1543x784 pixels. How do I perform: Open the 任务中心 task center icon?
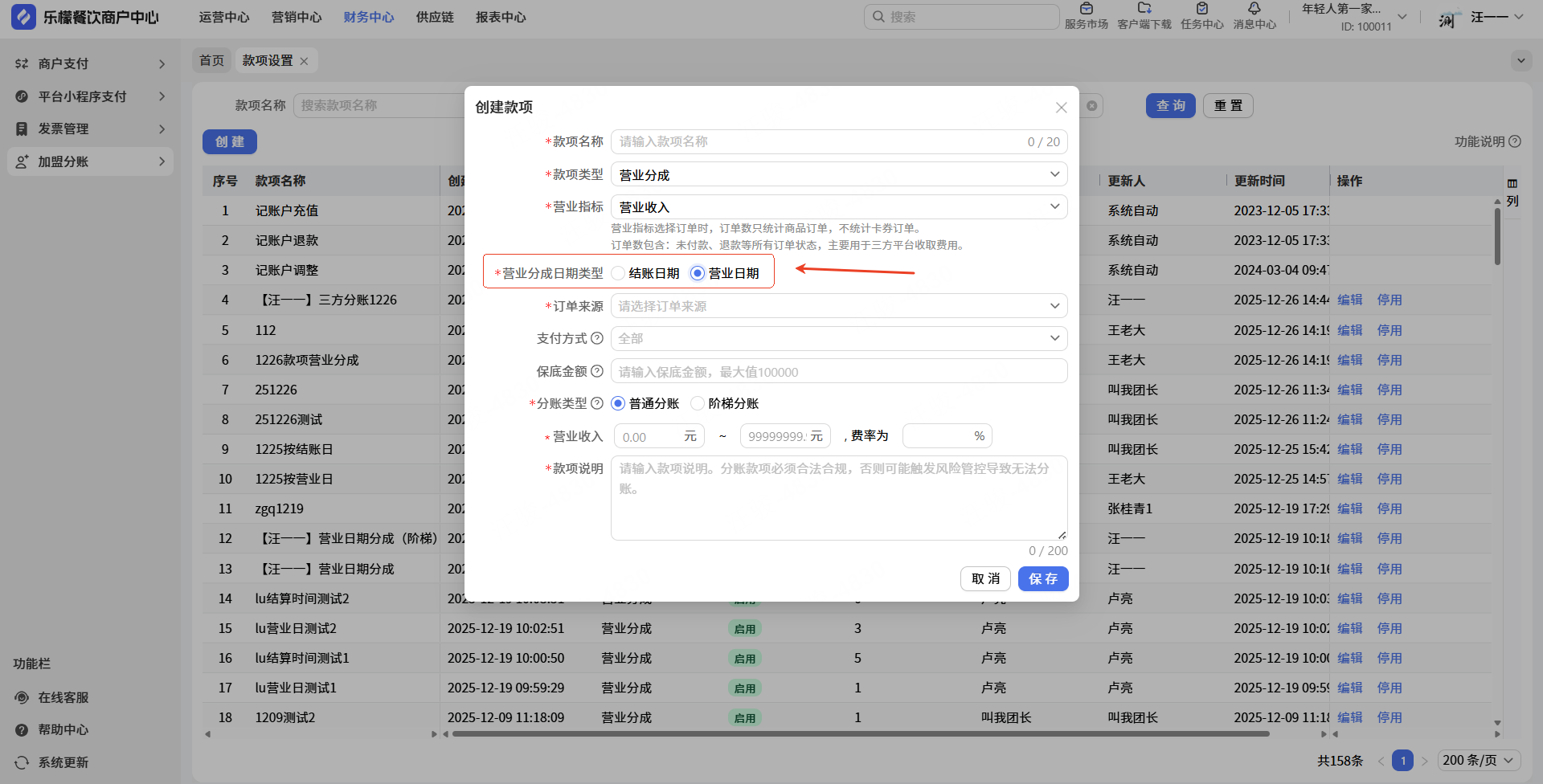[x=1201, y=10]
